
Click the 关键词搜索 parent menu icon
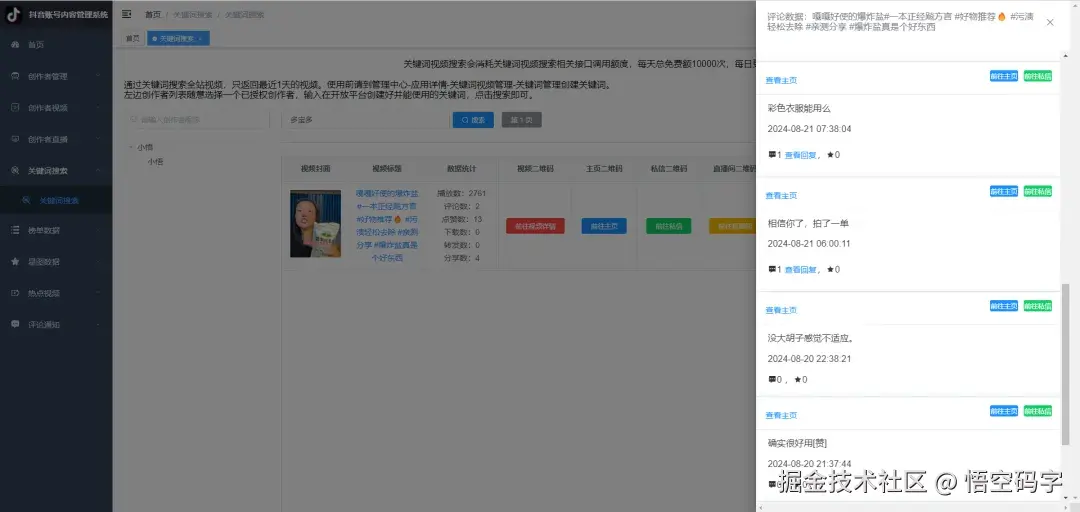15,170
